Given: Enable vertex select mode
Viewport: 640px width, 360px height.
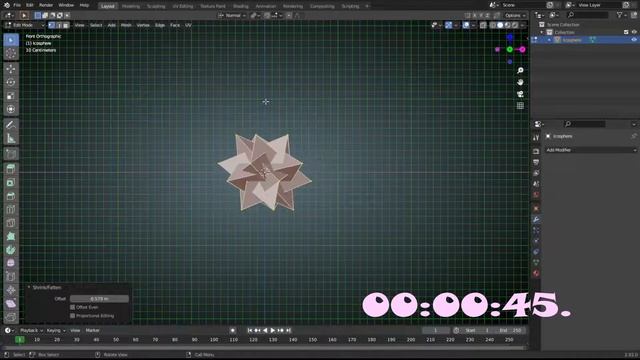Looking at the screenshot, I should pos(51,25).
